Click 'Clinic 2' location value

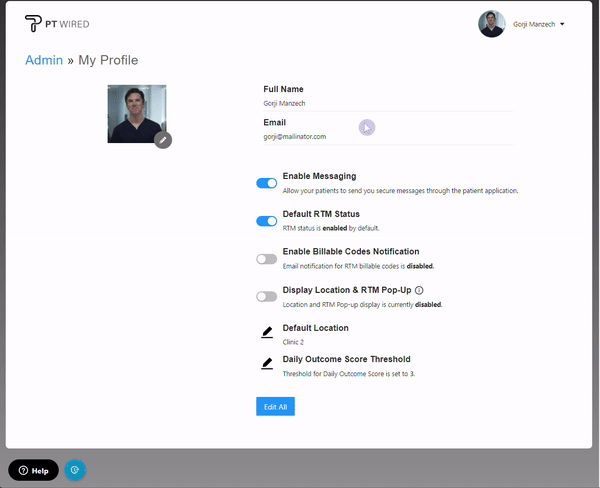point(293,342)
